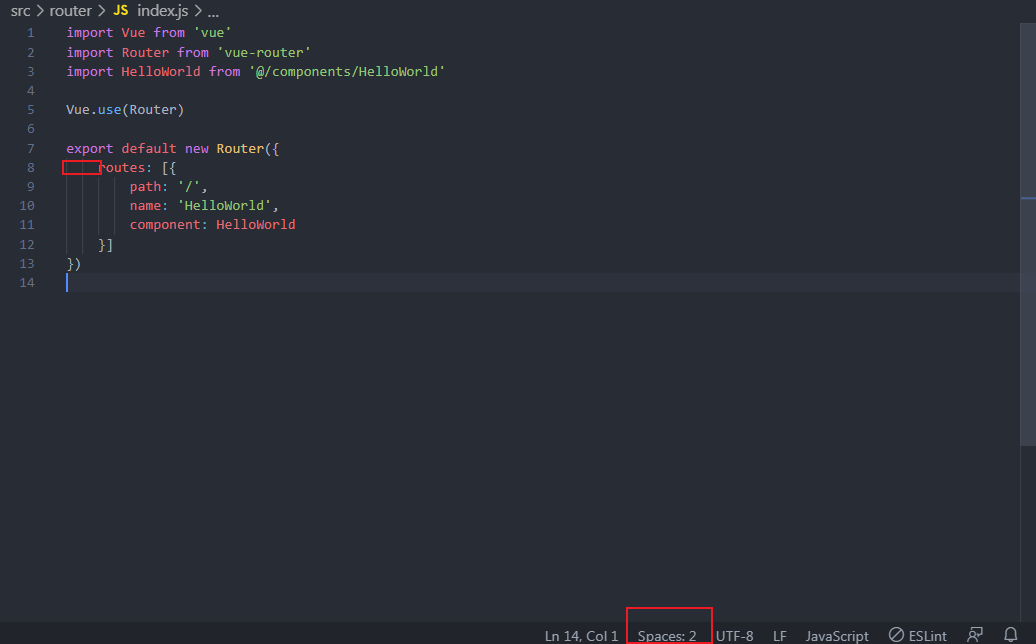The width and height of the screenshot is (1036, 644).
Task: Open notifications bell icon
Action: tap(1010, 635)
